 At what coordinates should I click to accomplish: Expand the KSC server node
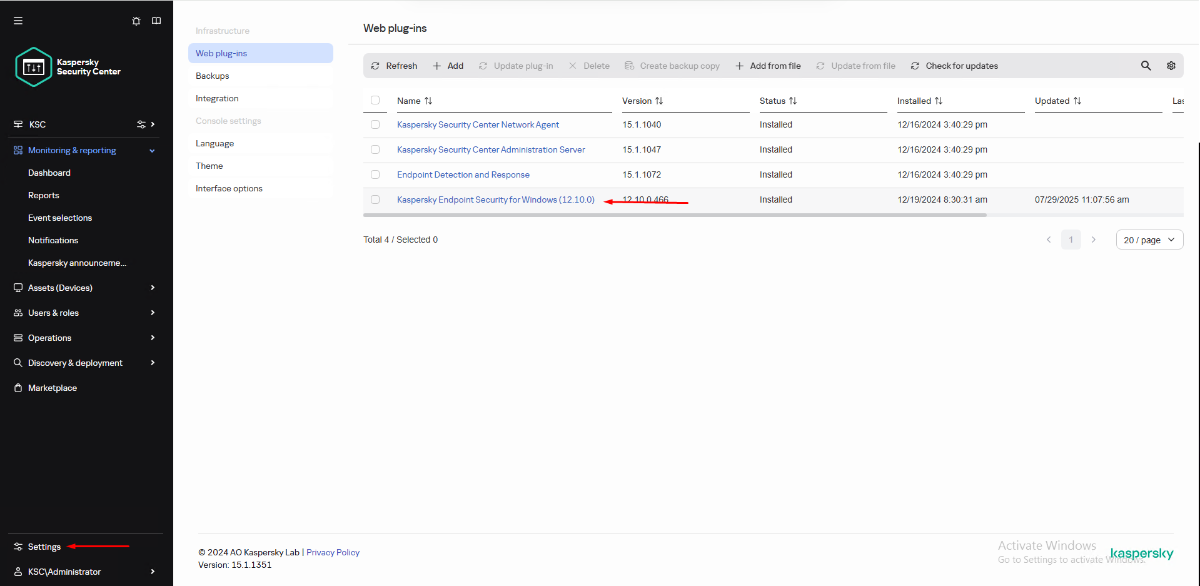click(x=153, y=124)
